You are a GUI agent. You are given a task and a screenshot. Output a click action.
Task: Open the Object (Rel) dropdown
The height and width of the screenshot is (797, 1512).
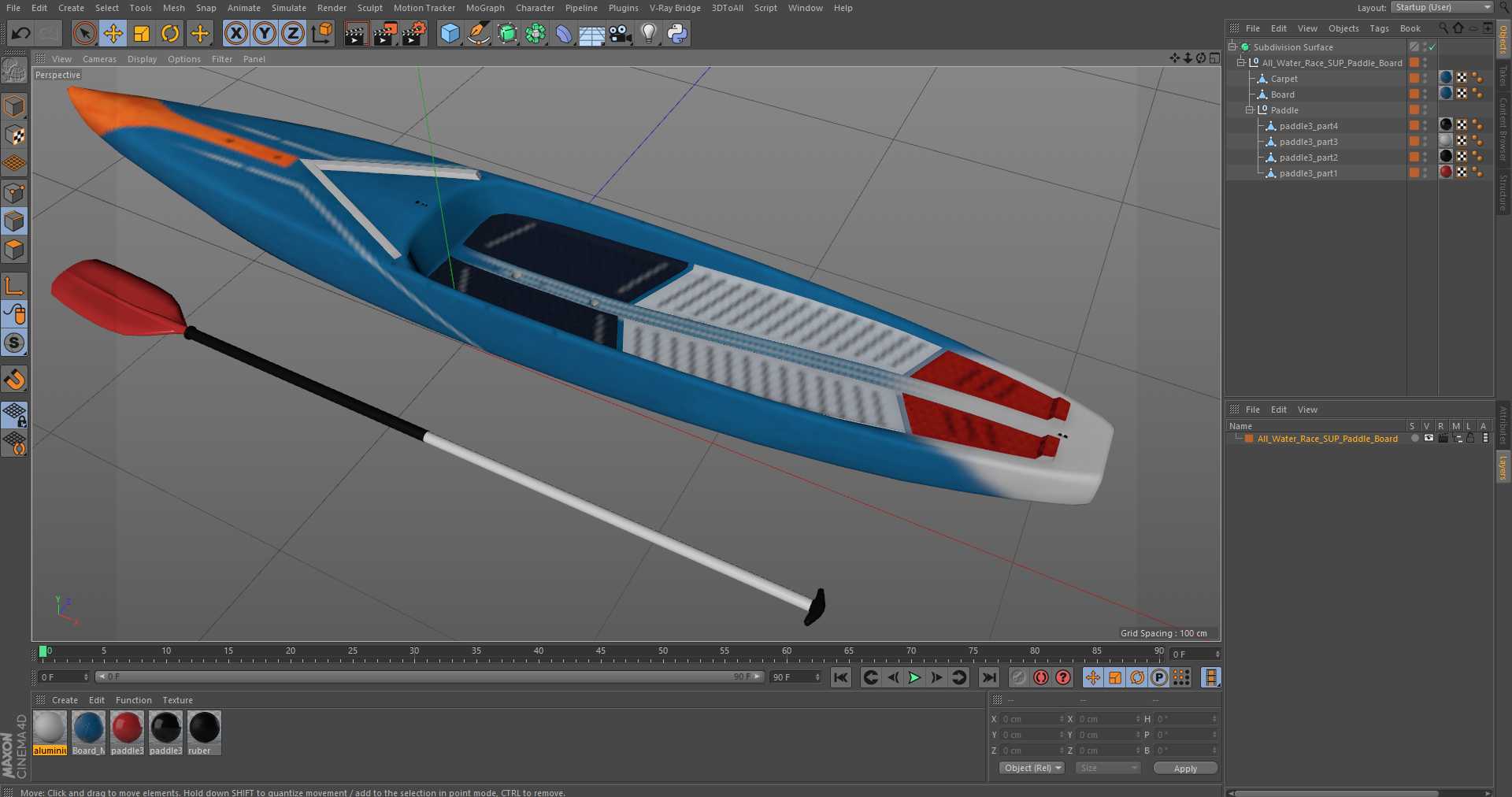click(x=1033, y=768)
